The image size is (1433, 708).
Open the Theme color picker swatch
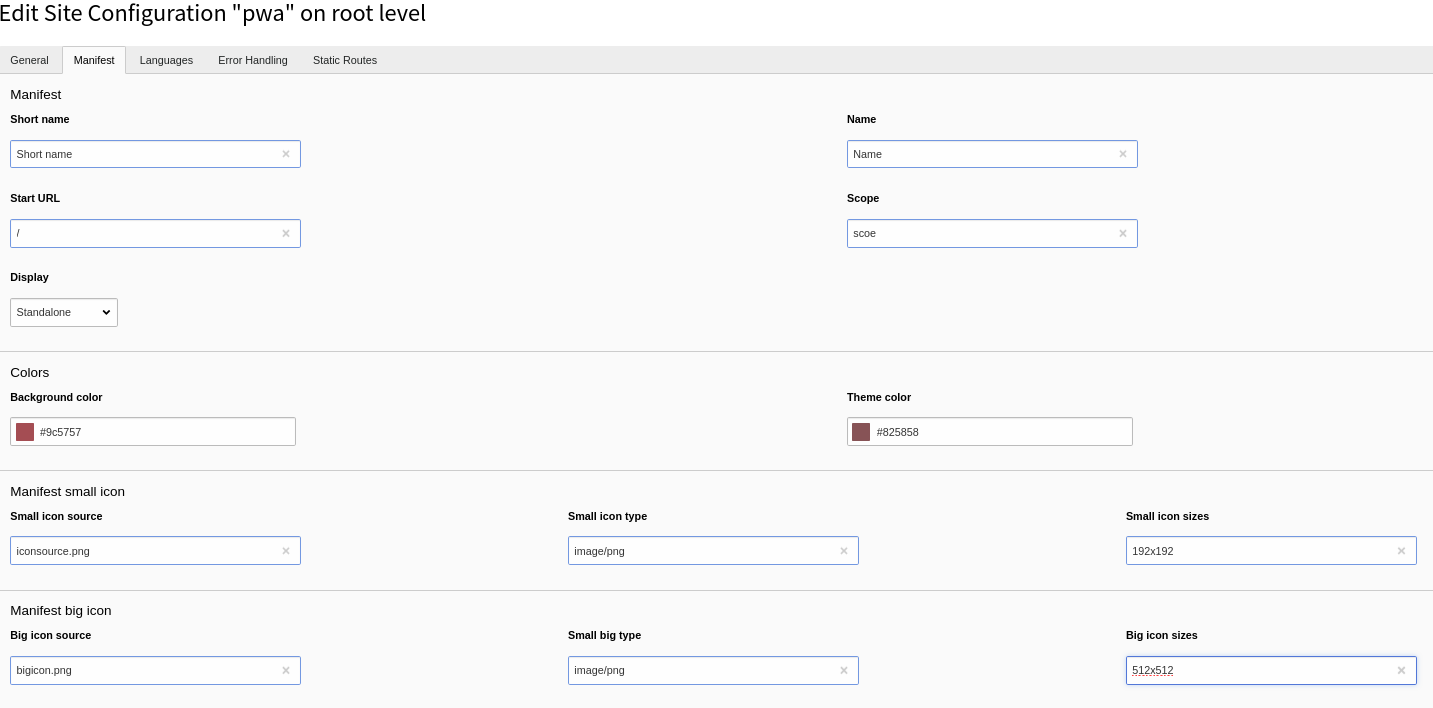(x=860, y=431)
